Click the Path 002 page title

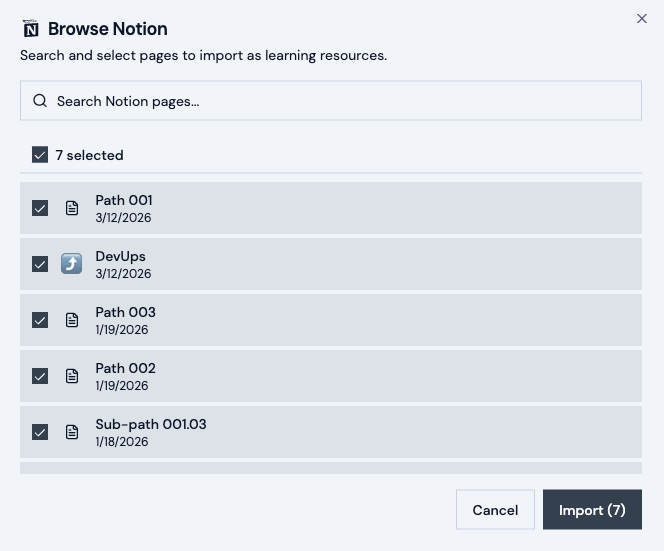(x=125, y=369)
